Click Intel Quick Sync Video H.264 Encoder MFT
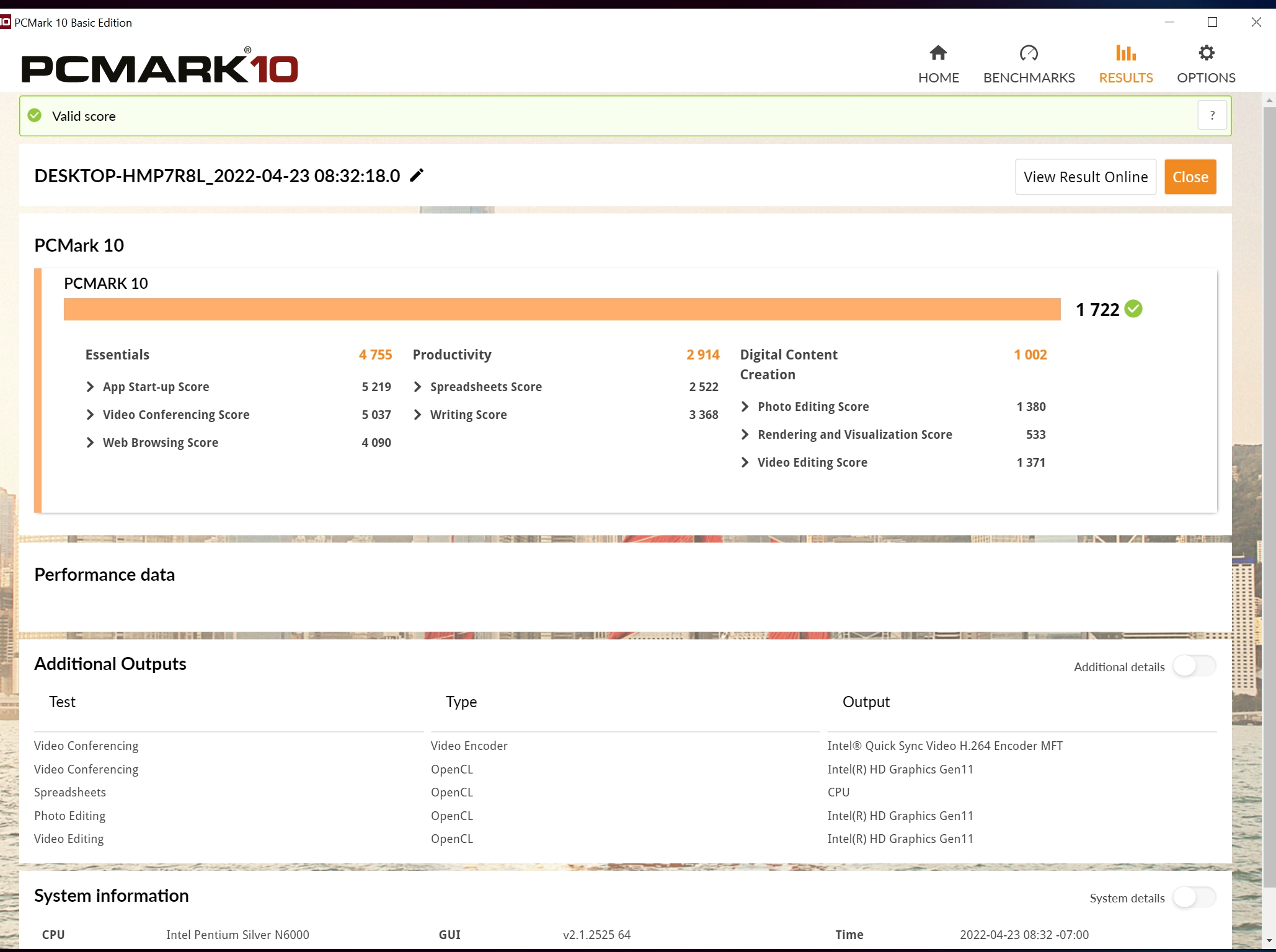 coord(945,746)
